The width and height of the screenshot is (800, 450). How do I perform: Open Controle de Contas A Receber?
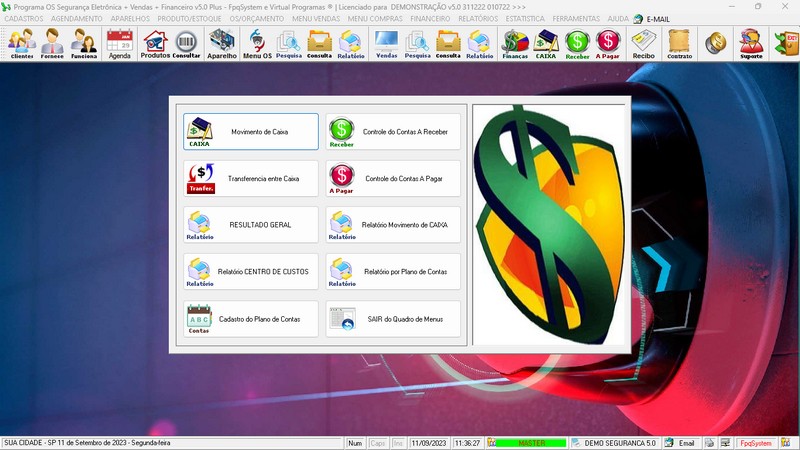click(394, 131)
